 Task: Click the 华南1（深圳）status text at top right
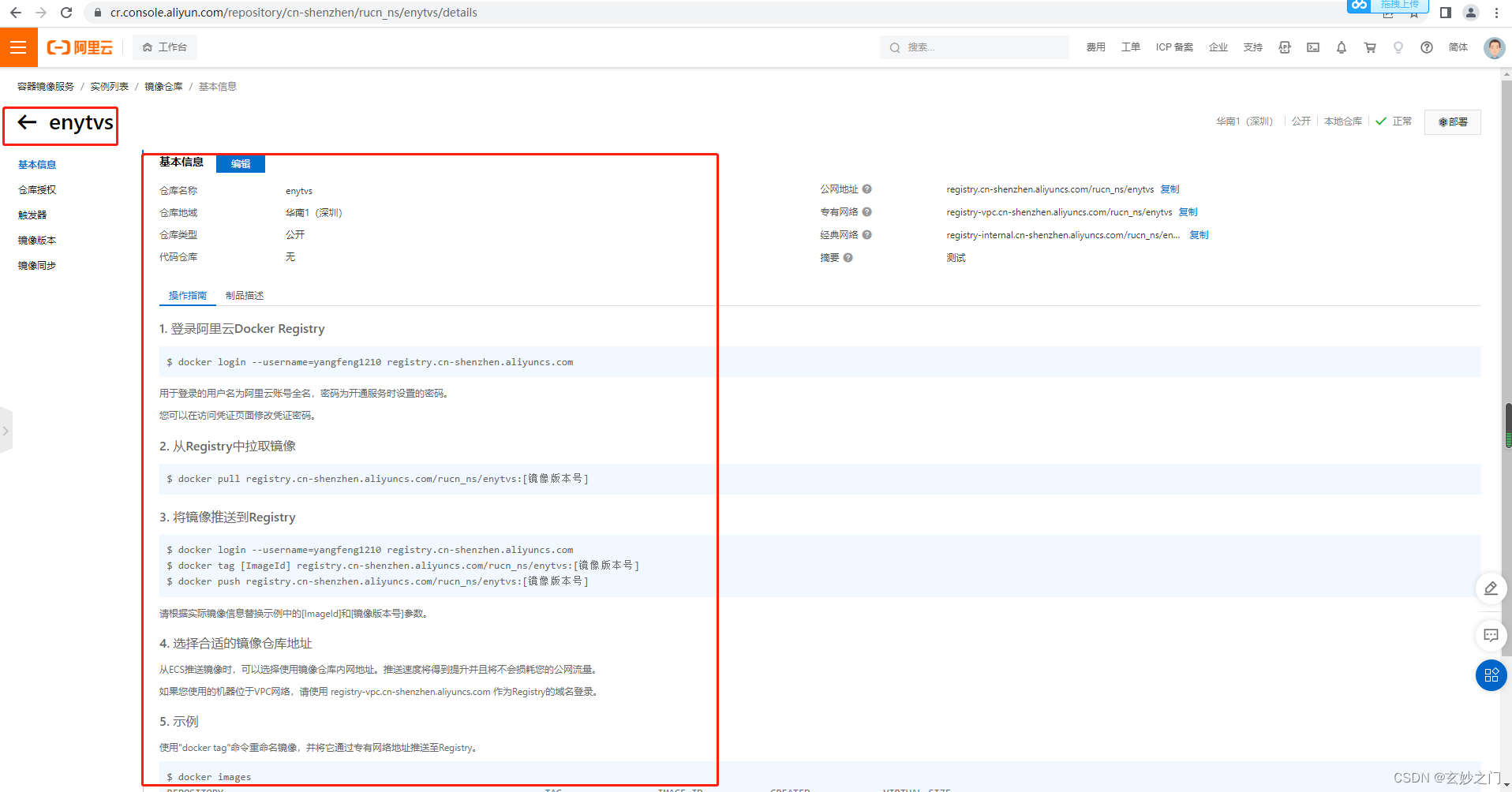coord(1244,121)
